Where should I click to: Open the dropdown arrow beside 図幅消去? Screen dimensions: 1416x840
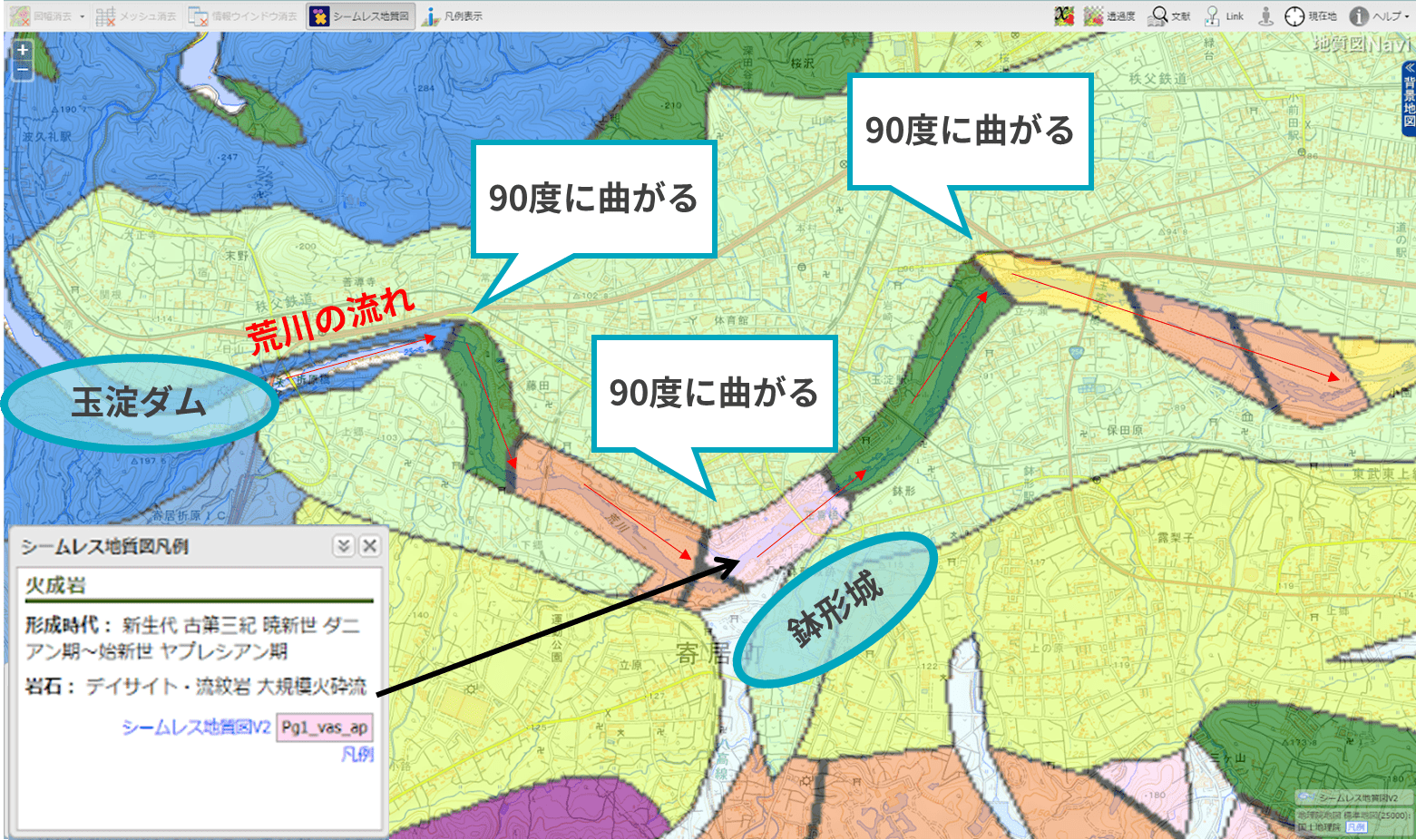point(83,16)
